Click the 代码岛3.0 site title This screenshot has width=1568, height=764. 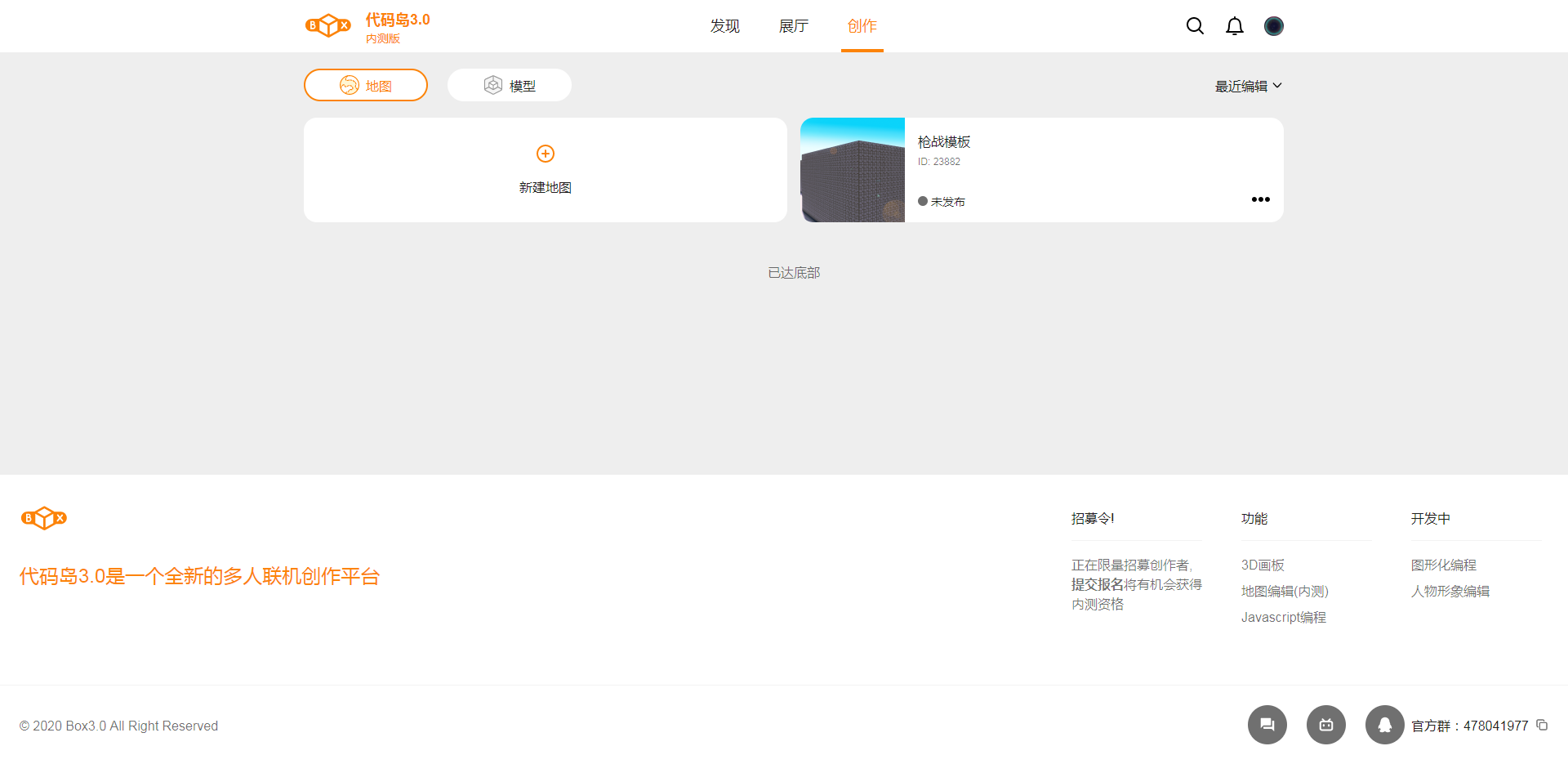pyautogui.click(x=398, y=20)
